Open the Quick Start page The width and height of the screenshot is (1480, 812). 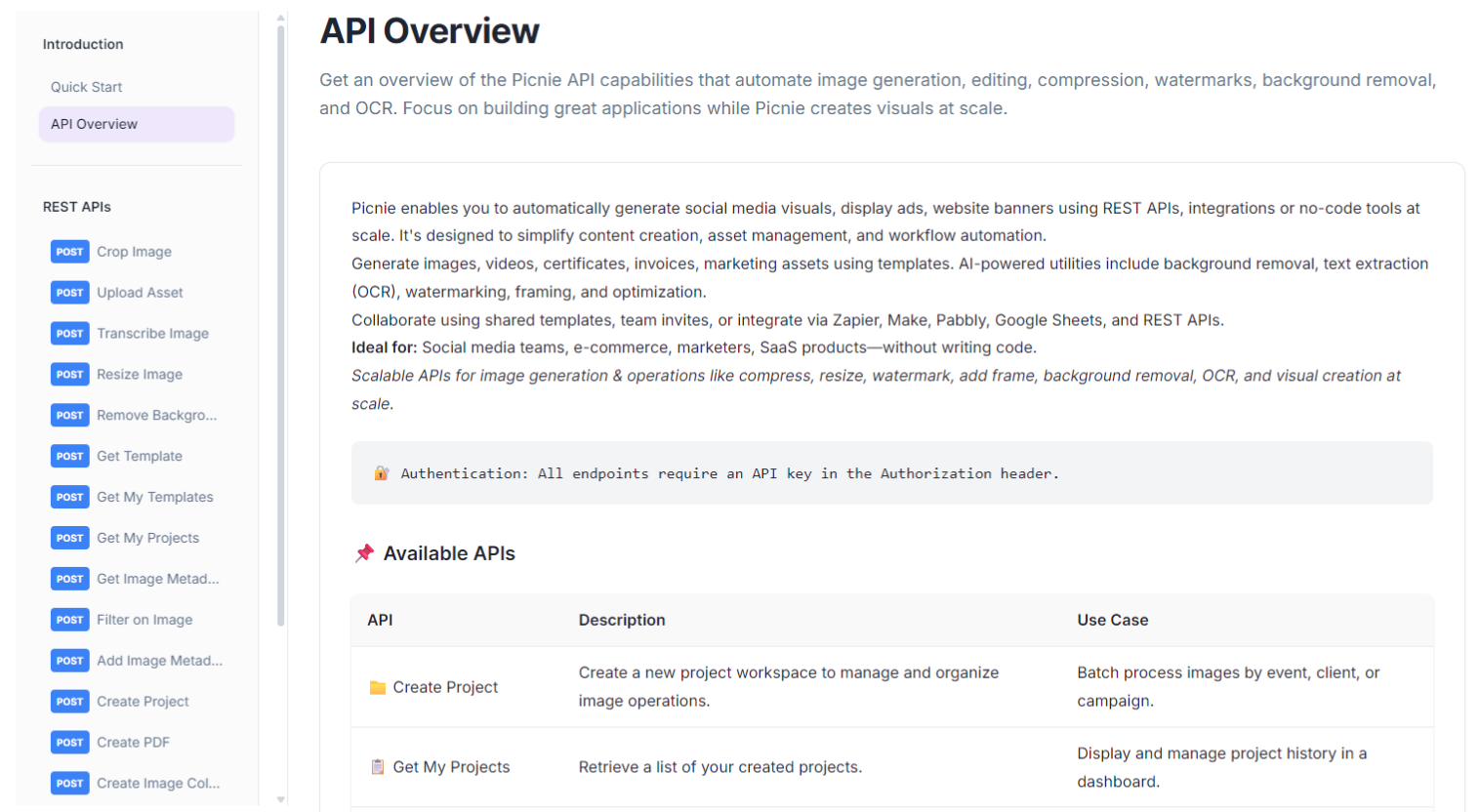click(x=87, y=87)
